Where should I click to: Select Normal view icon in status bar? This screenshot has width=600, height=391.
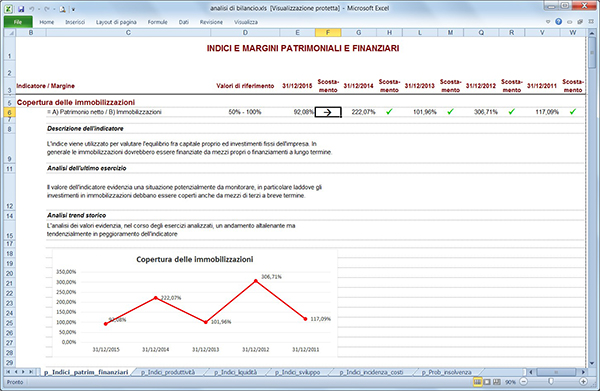478,382
